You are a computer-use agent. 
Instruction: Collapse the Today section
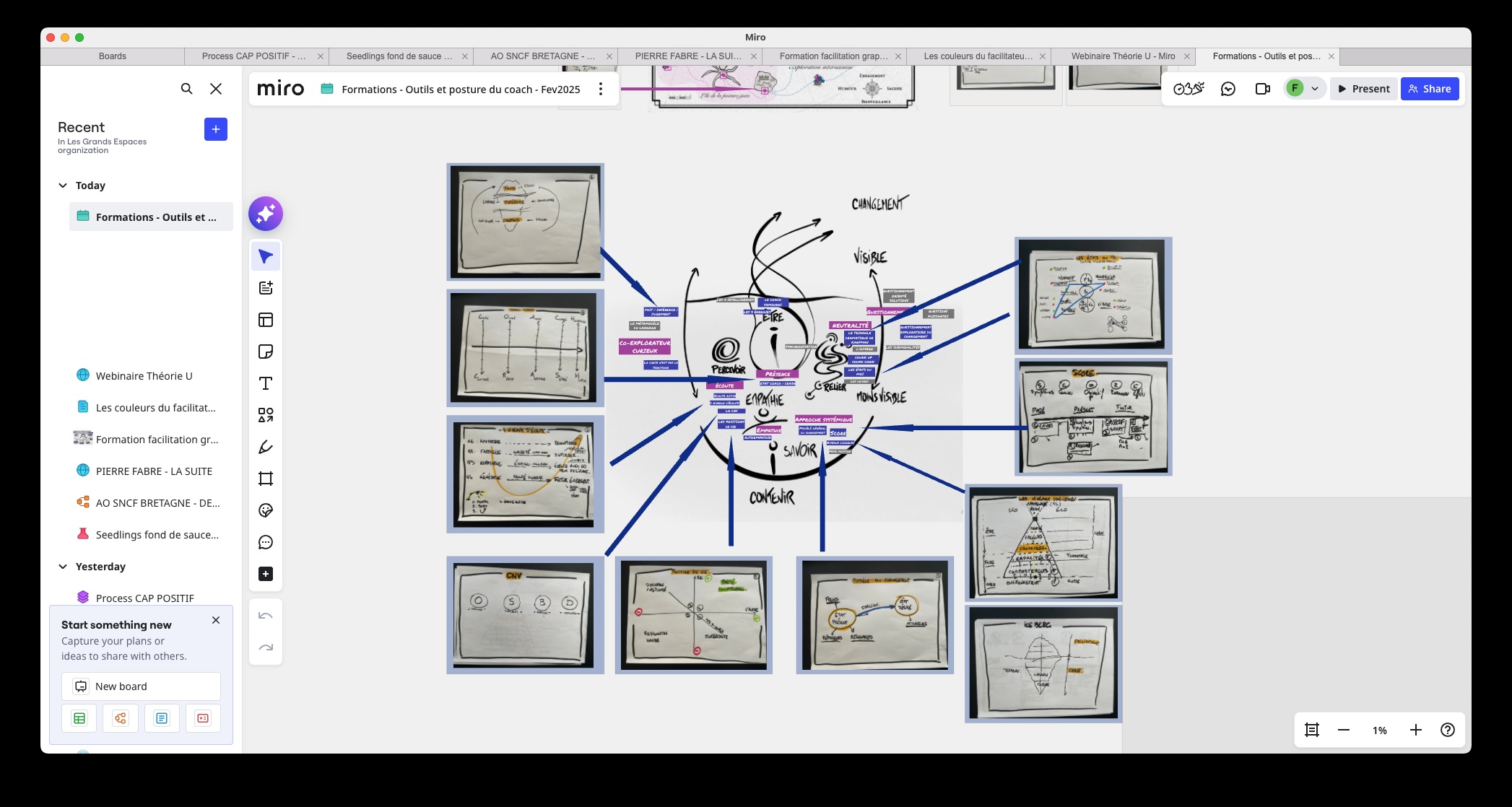(x=63, y=186)
